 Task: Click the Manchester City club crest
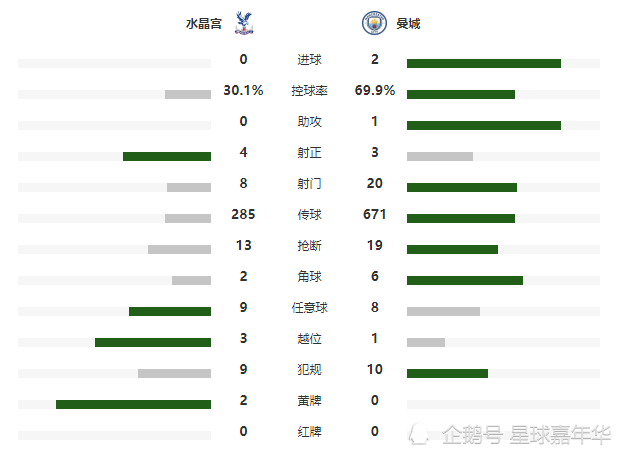click(x=374, y=23)
